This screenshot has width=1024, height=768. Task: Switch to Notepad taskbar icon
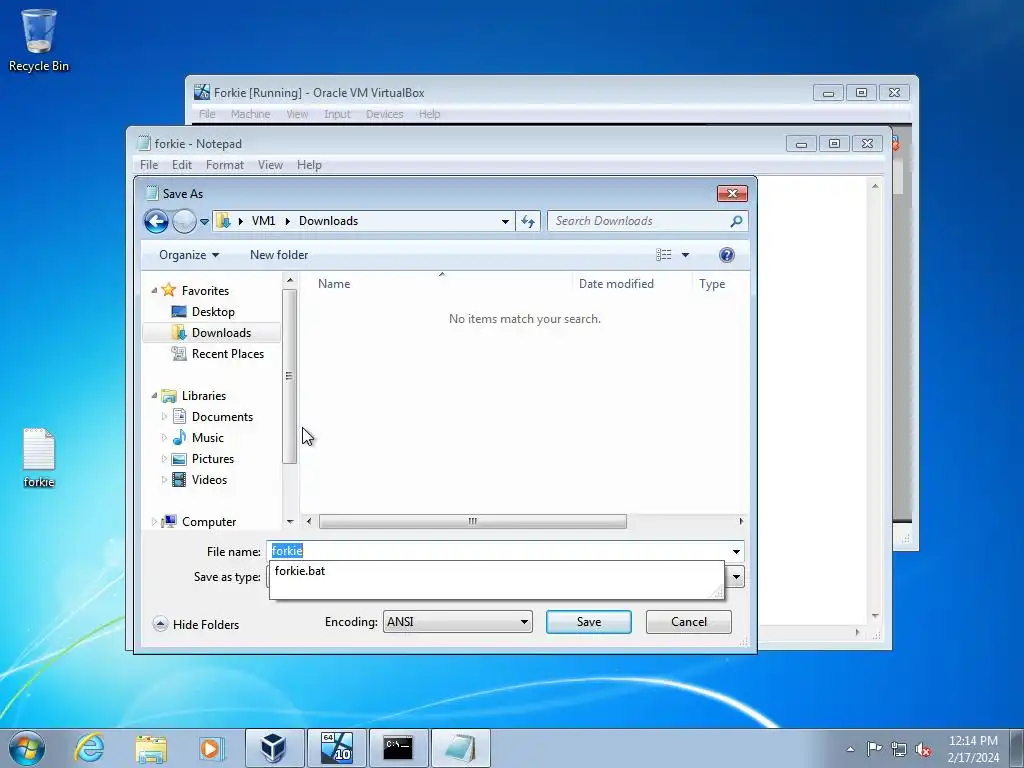pos(460,748)
